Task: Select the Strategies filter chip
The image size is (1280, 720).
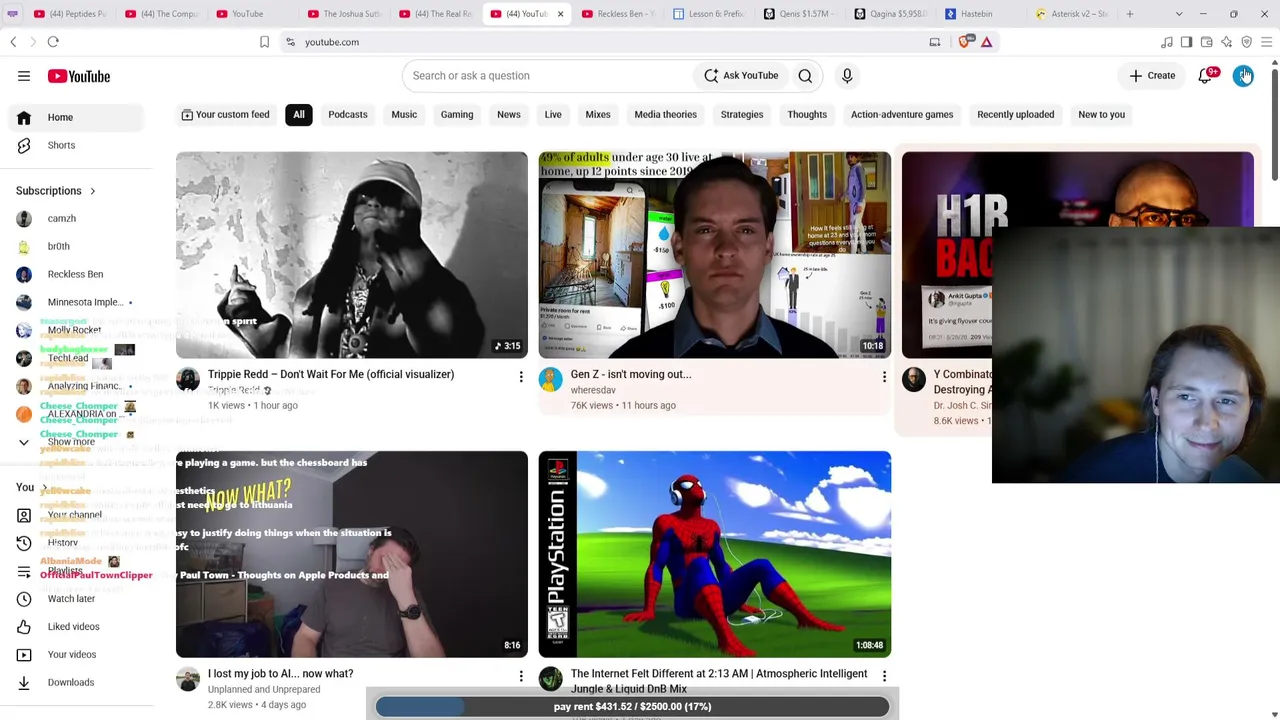Action: 742,114
